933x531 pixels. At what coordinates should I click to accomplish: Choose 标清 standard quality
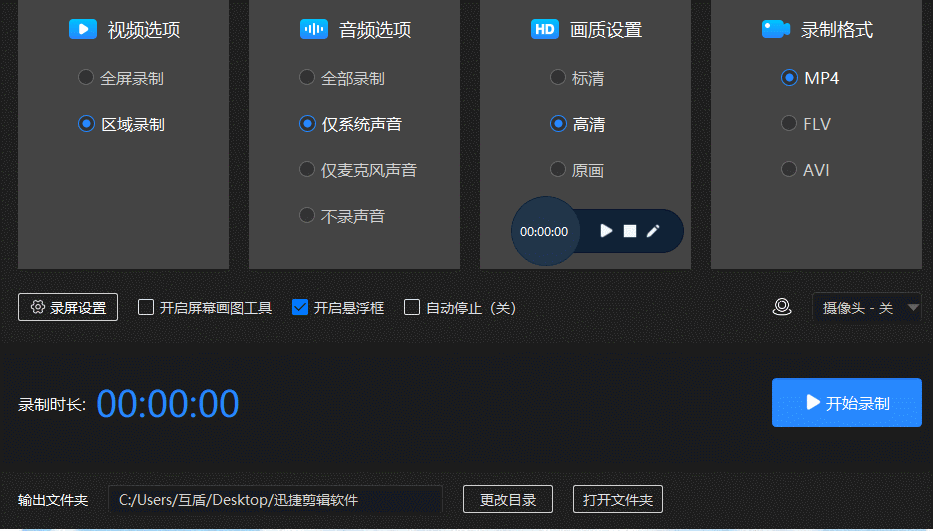[558, 78]
